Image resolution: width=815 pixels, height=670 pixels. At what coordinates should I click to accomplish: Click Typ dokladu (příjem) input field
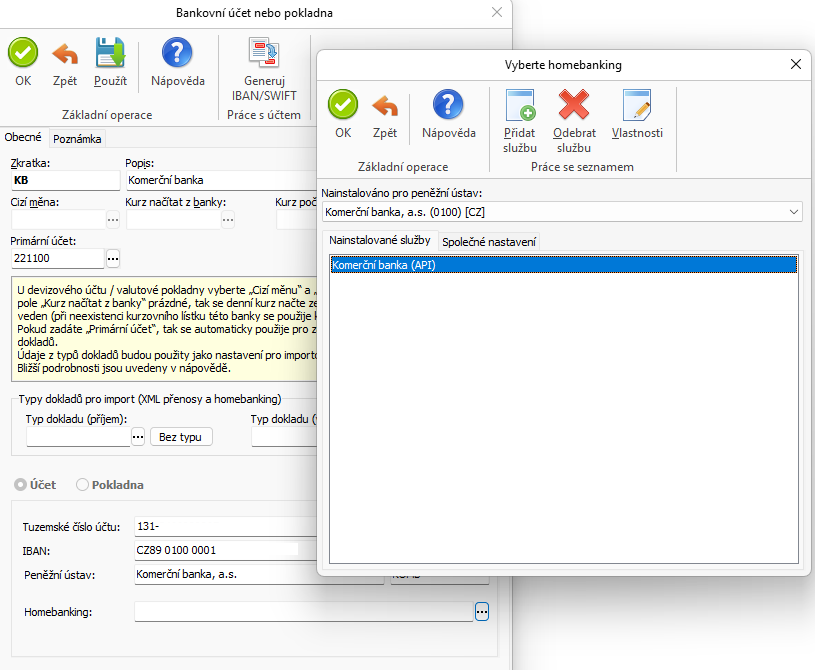click(78, 437)
